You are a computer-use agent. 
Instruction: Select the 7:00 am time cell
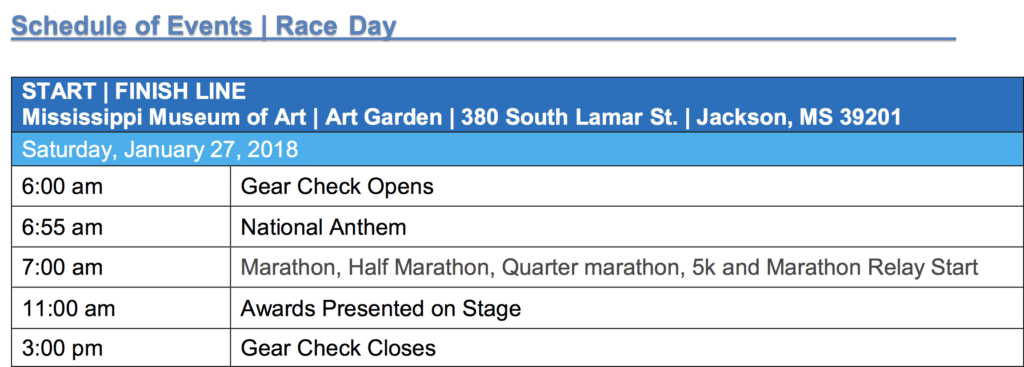coord(121,267)
